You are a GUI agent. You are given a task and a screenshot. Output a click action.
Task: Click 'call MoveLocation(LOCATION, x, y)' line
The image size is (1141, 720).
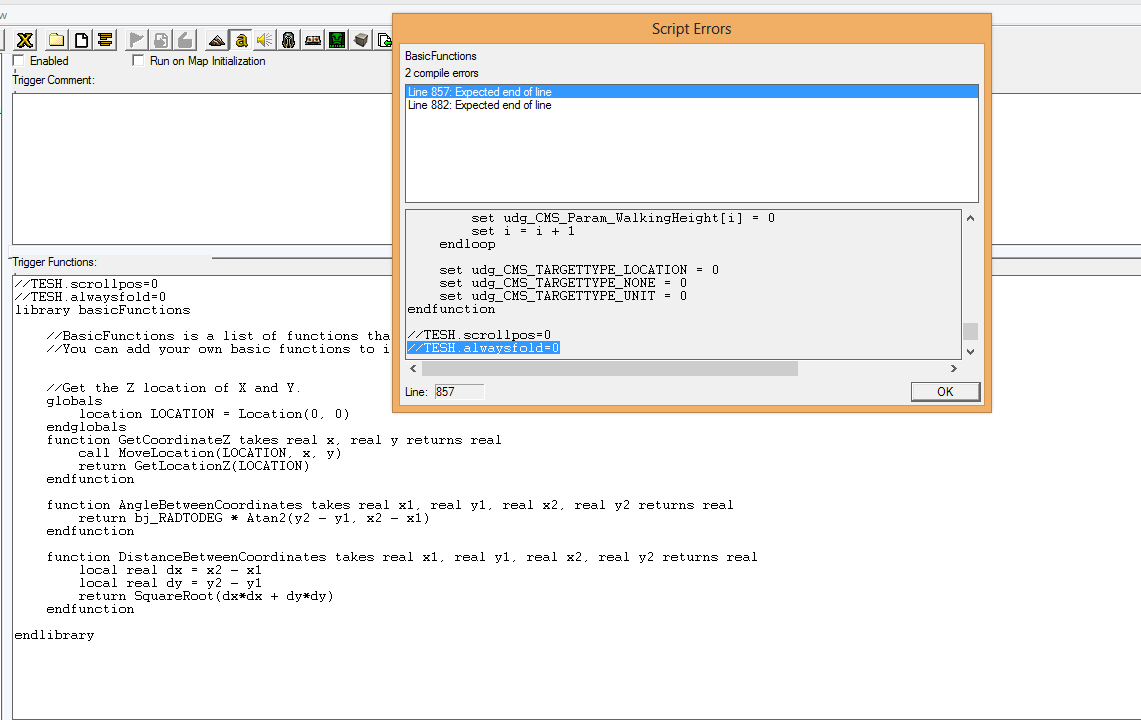point(210,453)
